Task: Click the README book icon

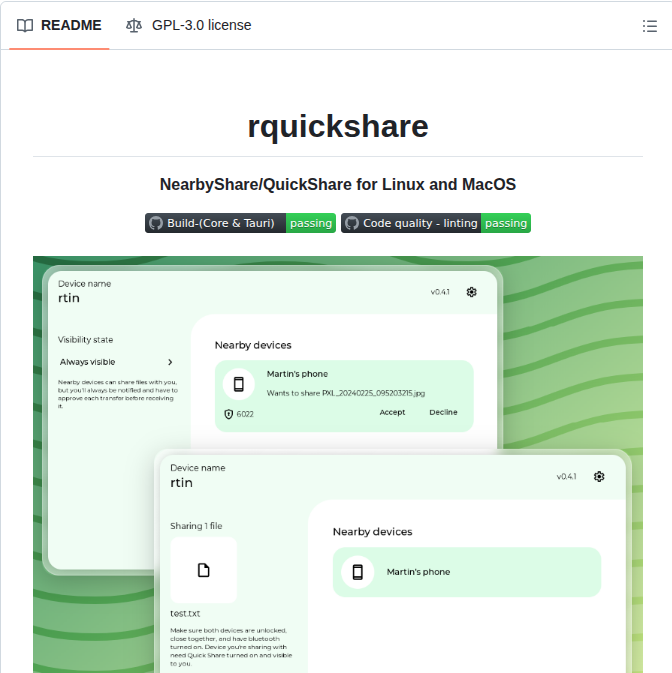Action: (x=25, y=26)
